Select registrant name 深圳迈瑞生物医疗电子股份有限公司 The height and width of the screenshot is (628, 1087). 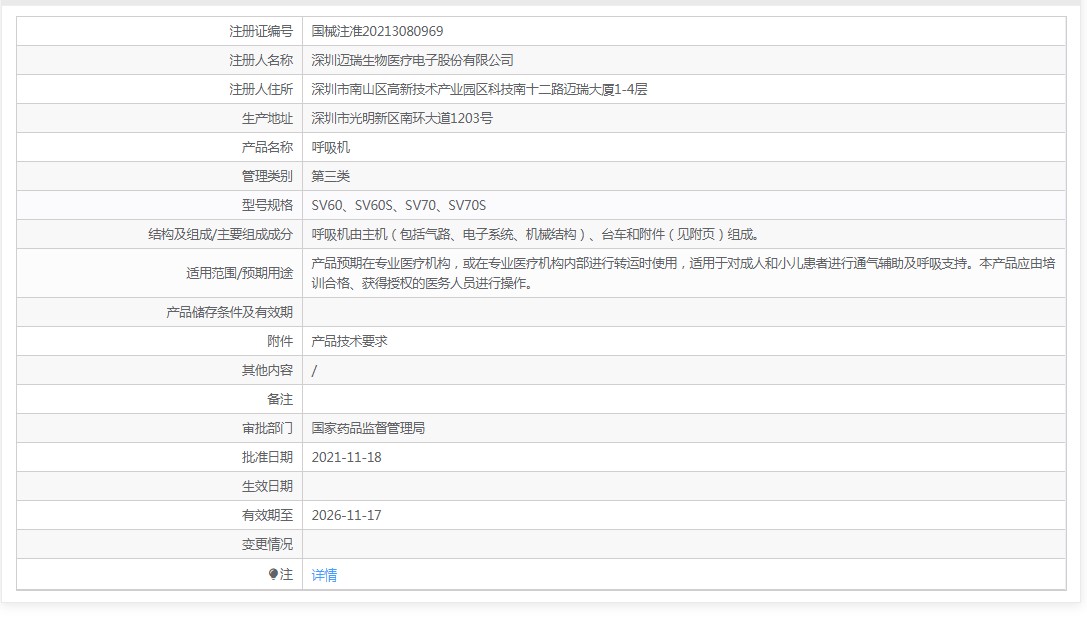[x=412, y=60]
